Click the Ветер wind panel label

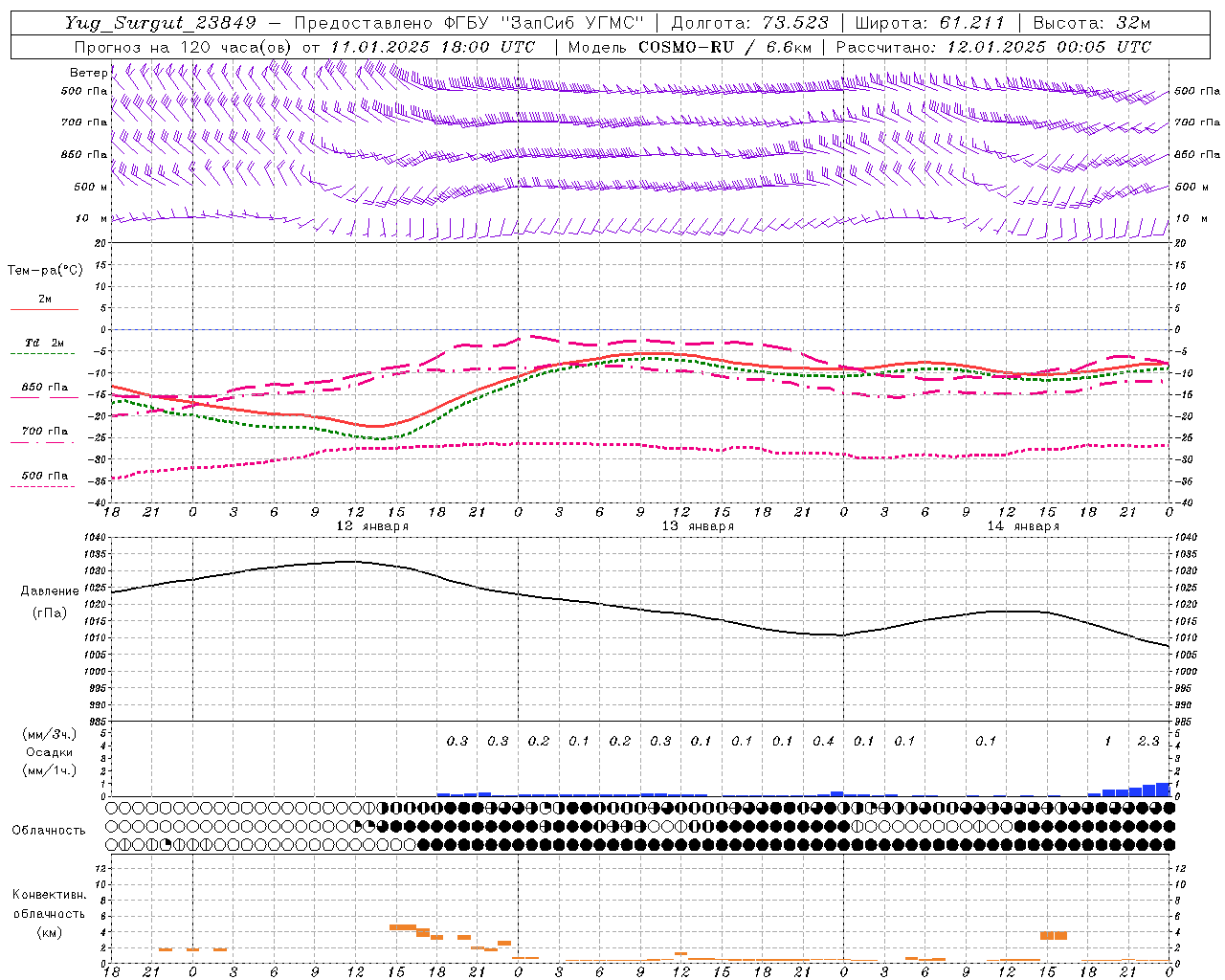pyautogui.click(x=88, y=73)
